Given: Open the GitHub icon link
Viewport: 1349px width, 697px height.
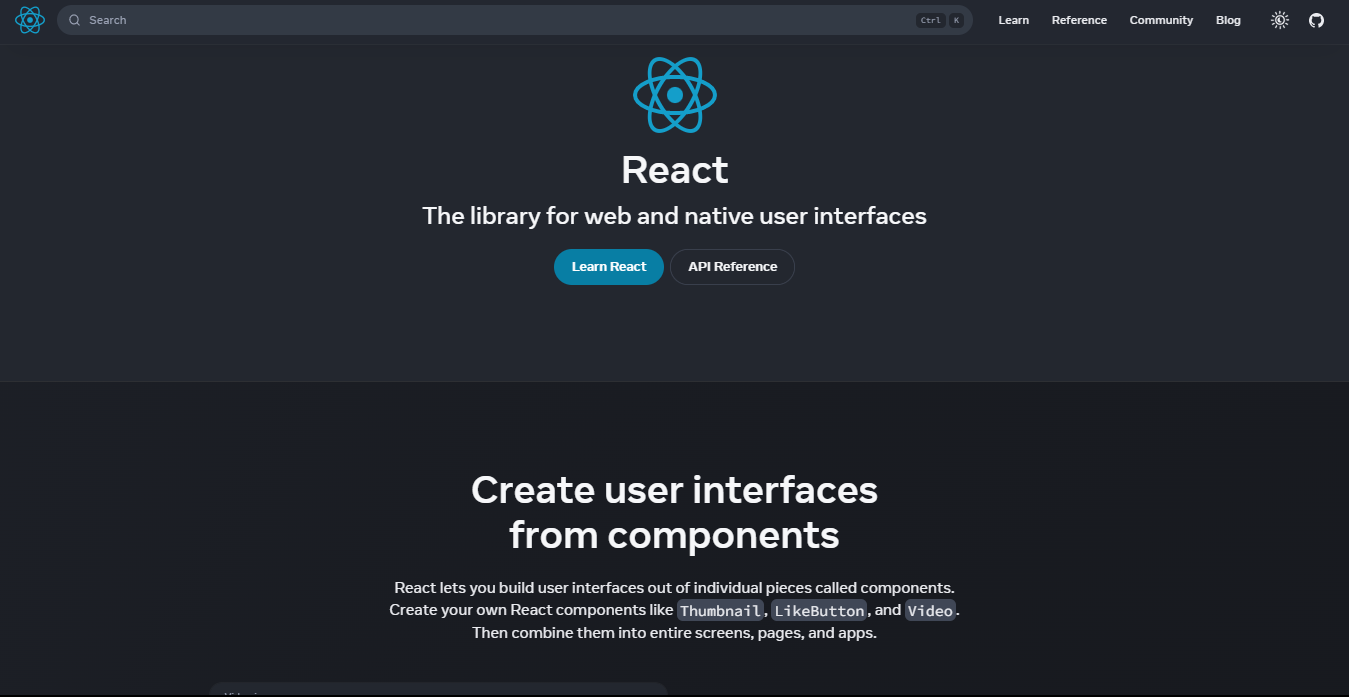Looking at the screenshot, I should pos(1317,20).
